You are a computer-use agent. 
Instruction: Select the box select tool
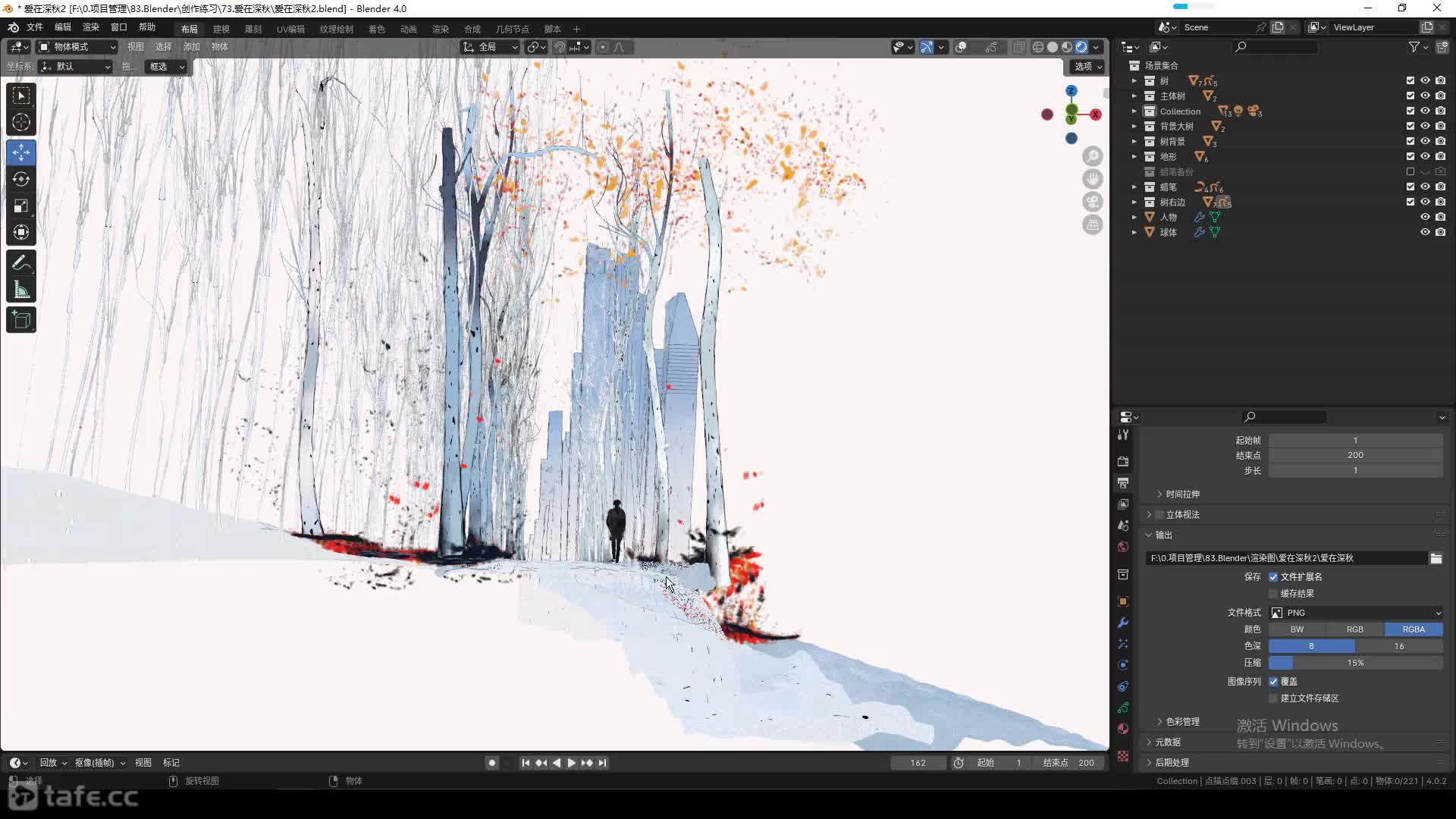click(21, 96)
